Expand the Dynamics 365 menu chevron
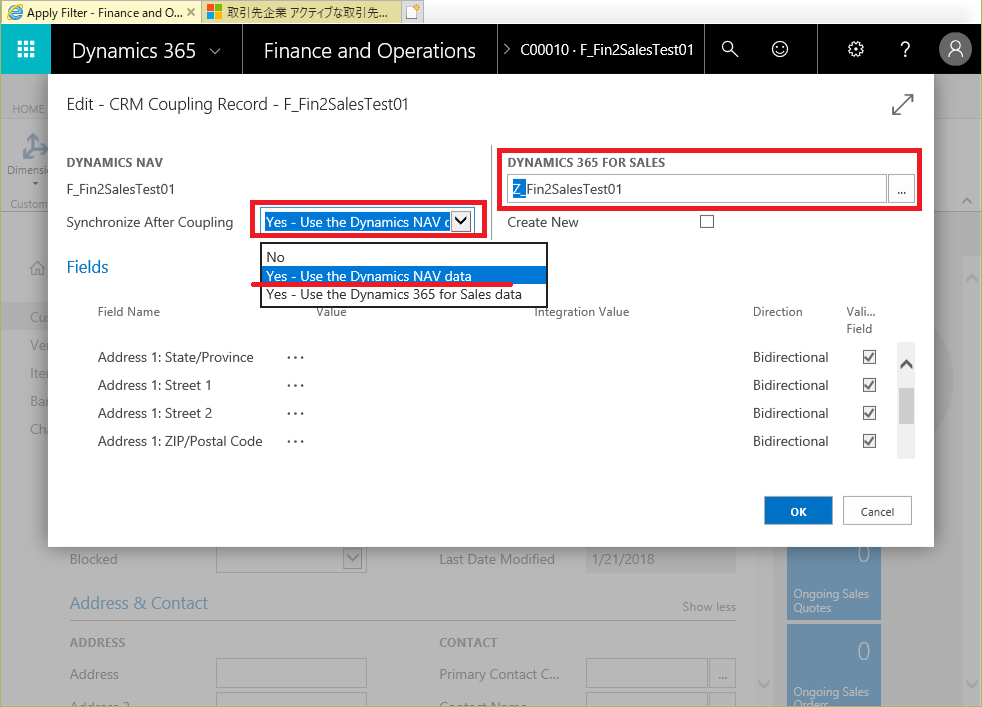 [x=215, y=51]
